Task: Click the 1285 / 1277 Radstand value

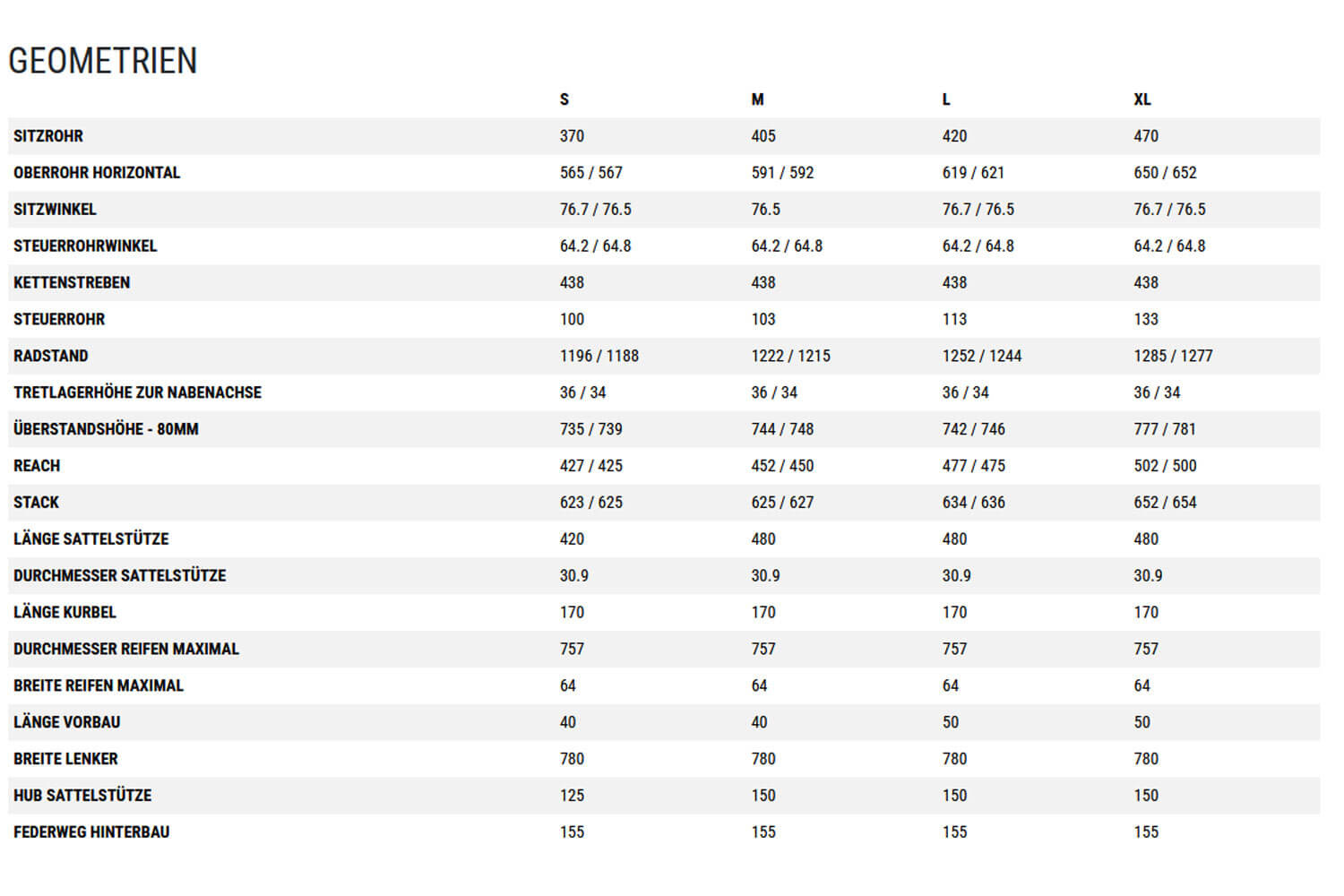Action: point(1173,356)
